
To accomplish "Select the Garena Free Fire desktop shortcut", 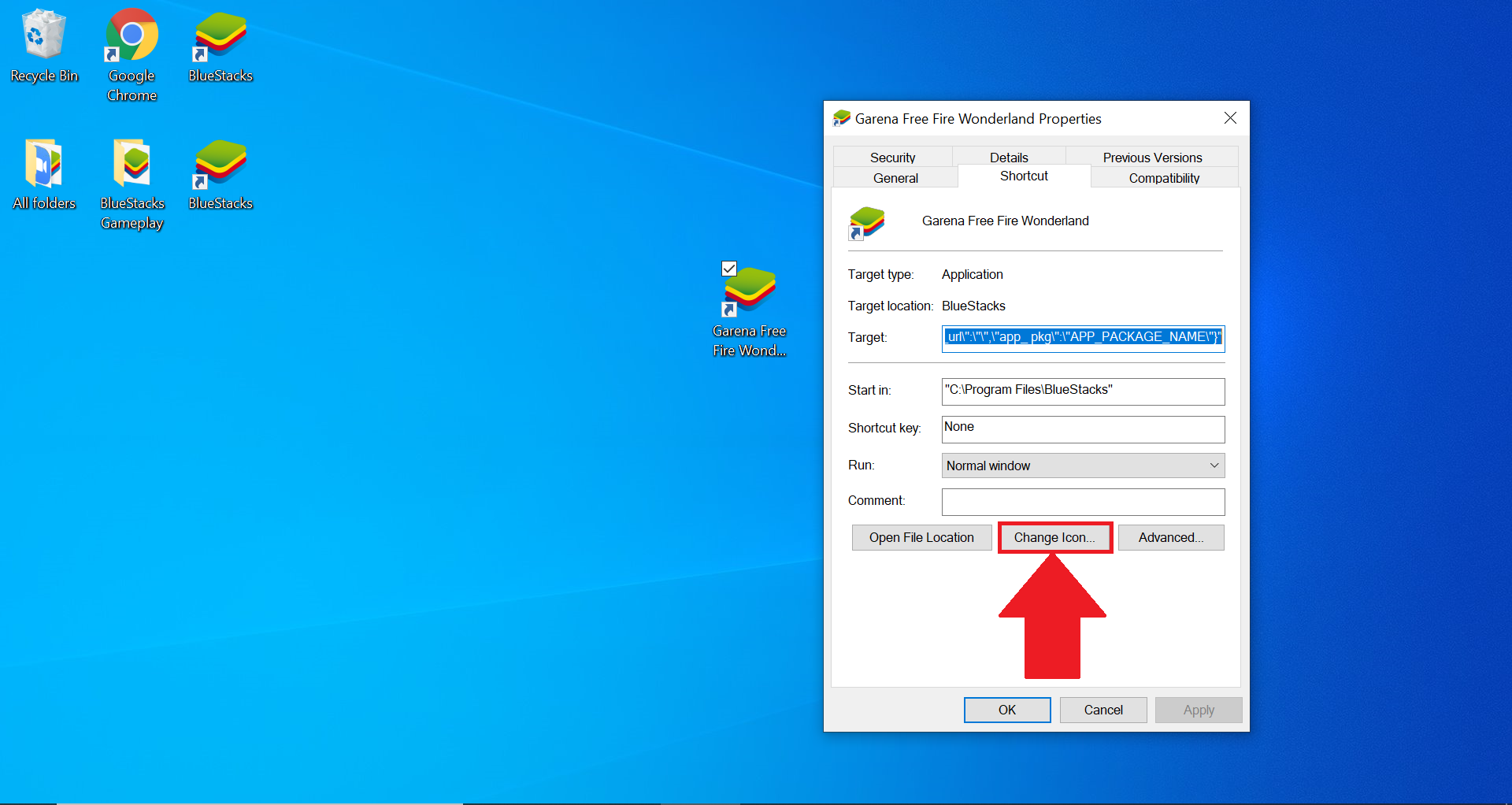I will click(x=750, y=311).
